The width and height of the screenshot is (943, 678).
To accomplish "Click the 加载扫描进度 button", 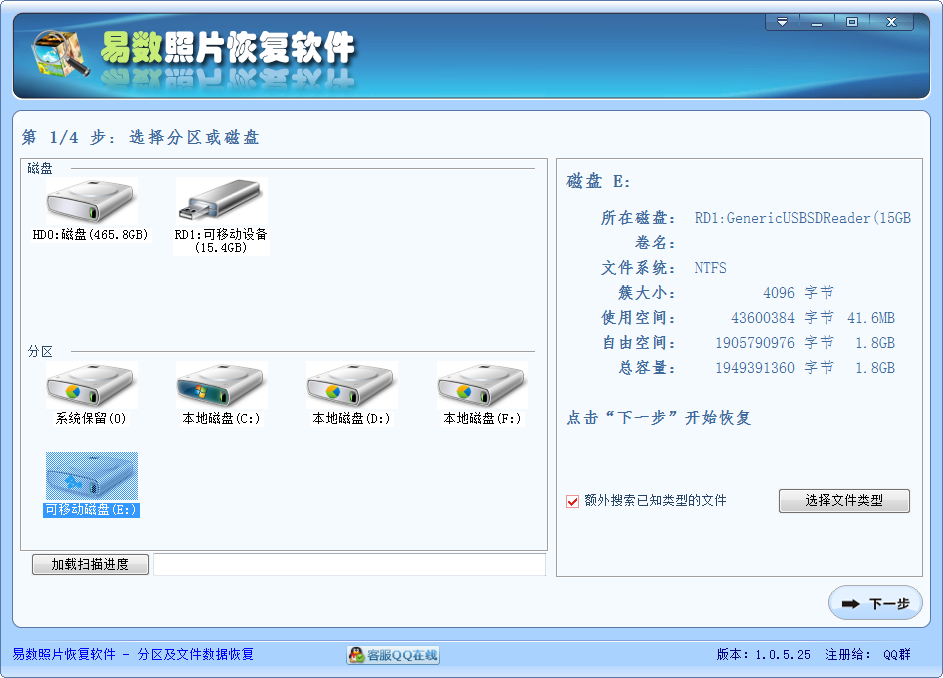I will tap(89, 564).
